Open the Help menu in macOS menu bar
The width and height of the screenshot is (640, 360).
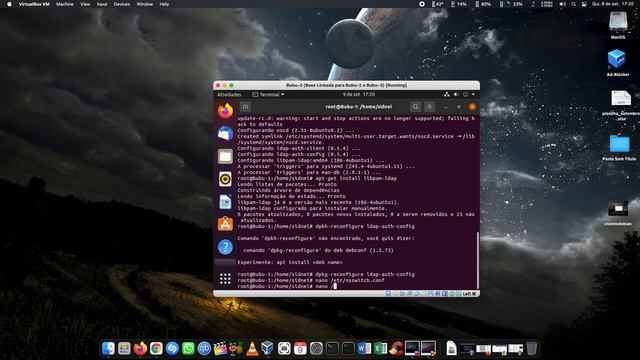[x=164, y=4]
